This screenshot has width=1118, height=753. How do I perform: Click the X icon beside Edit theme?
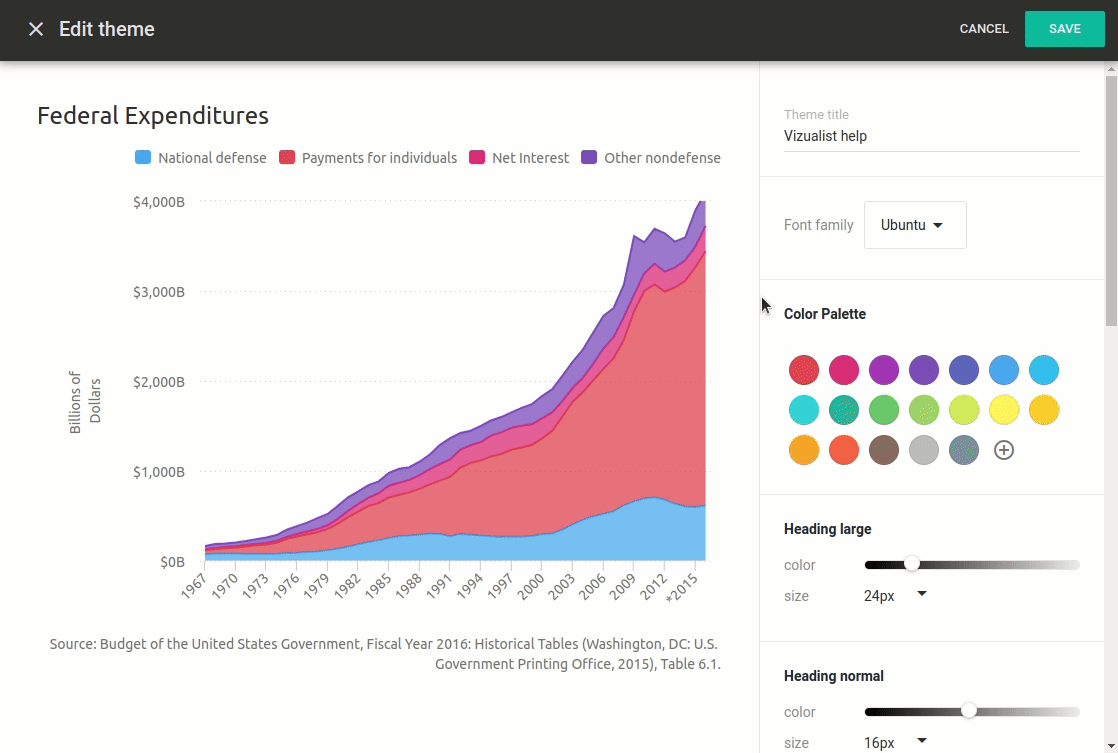pos(36,29)
